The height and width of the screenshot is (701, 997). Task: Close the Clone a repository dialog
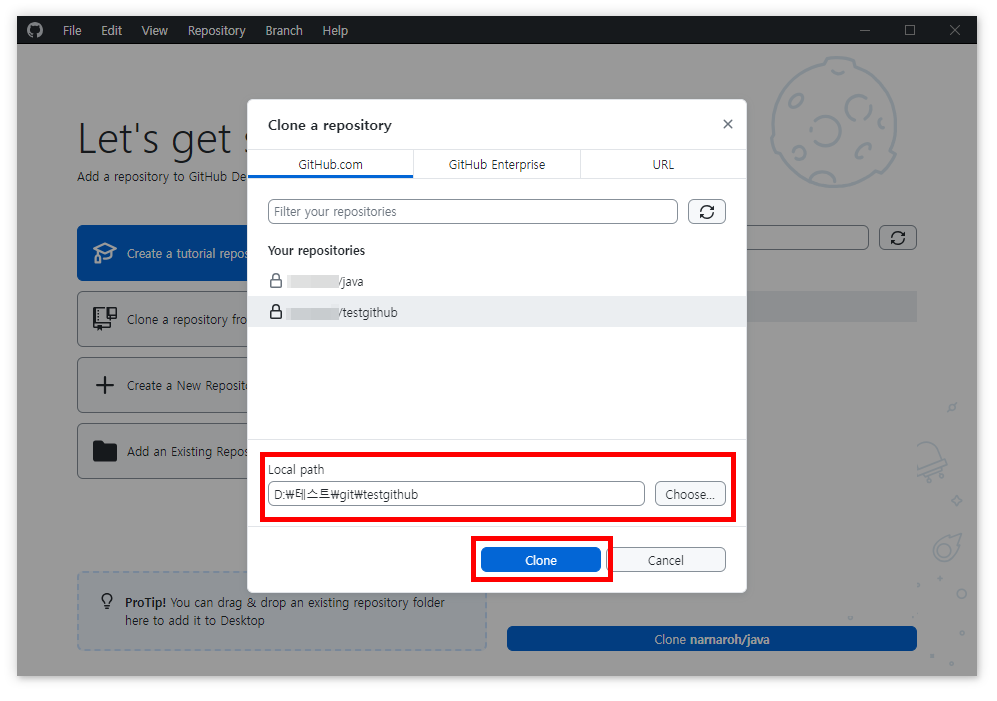[x=727, y=124]
